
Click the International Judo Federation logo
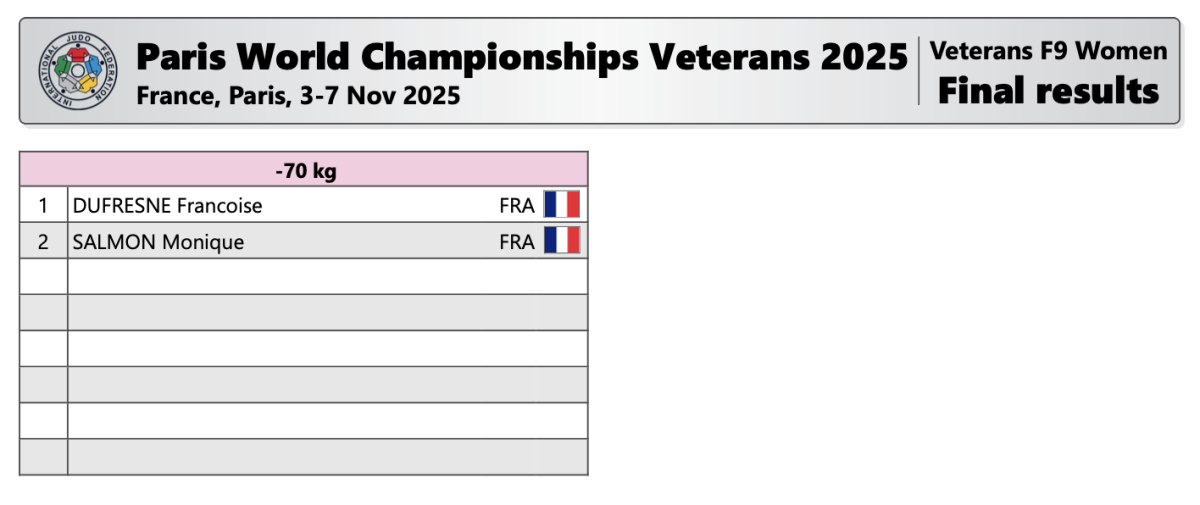point(76,70)
